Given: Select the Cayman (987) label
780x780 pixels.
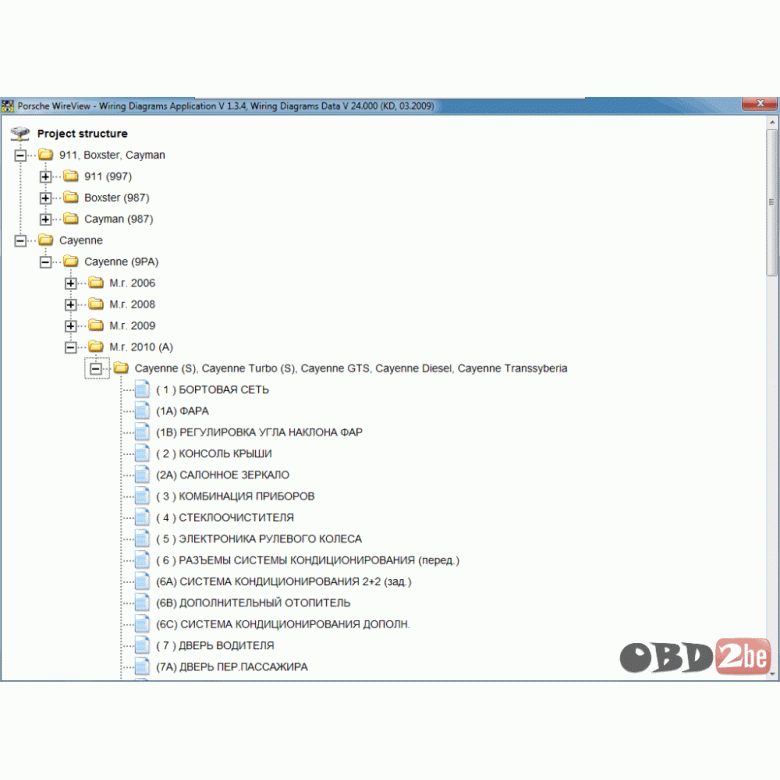Looking at the screenshot, I should (x=119, y=219).
